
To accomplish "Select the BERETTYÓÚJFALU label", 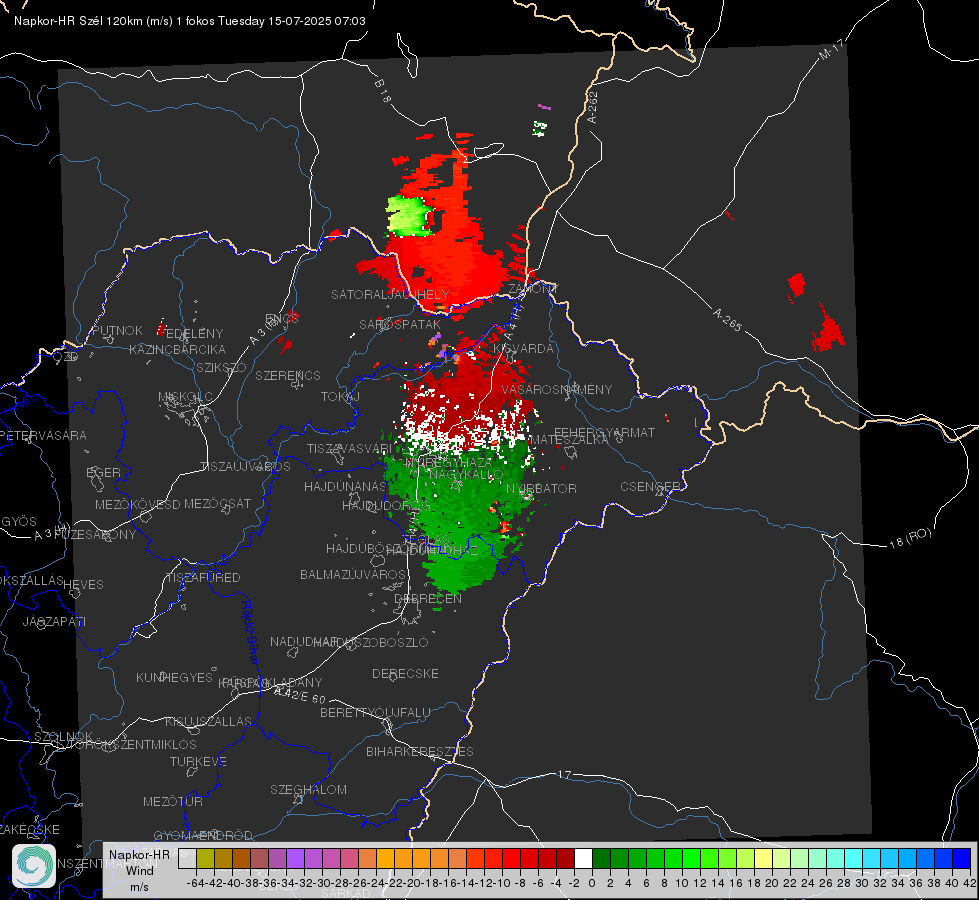I will (375, 712).
